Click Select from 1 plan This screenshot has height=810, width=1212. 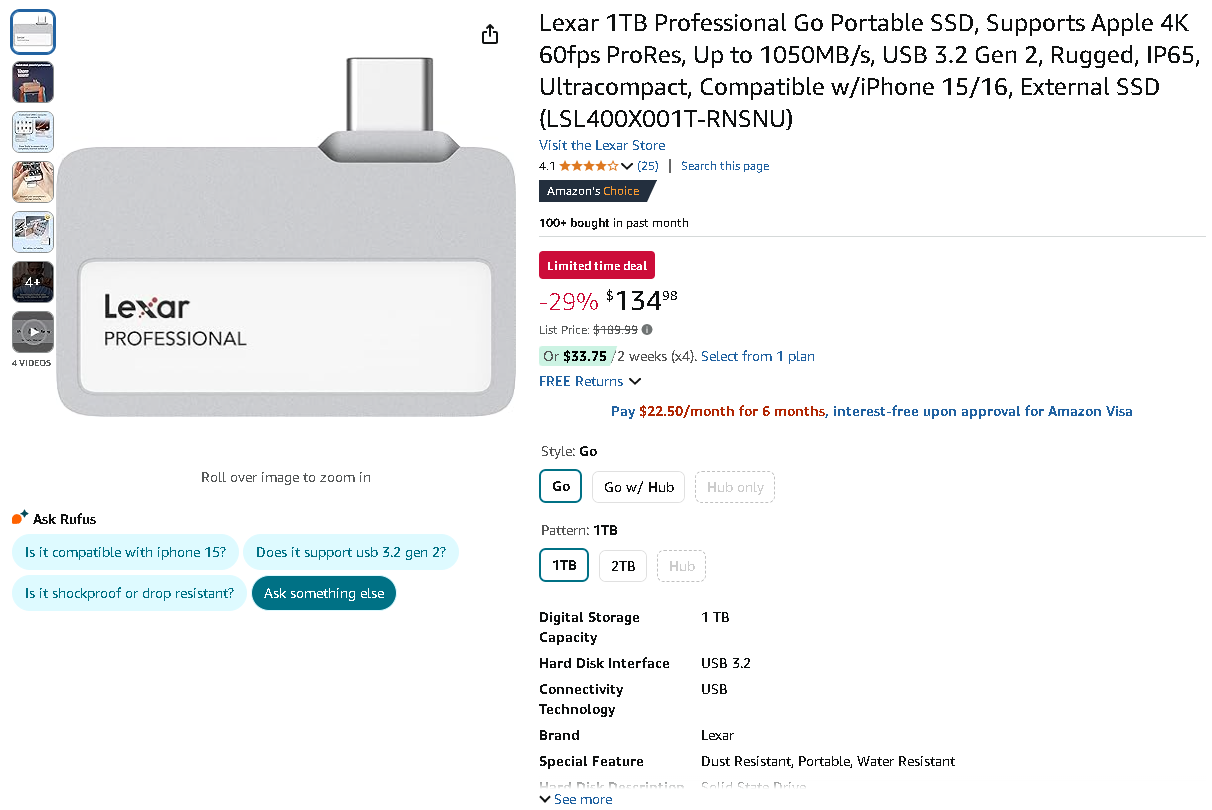tap(757, 356)
